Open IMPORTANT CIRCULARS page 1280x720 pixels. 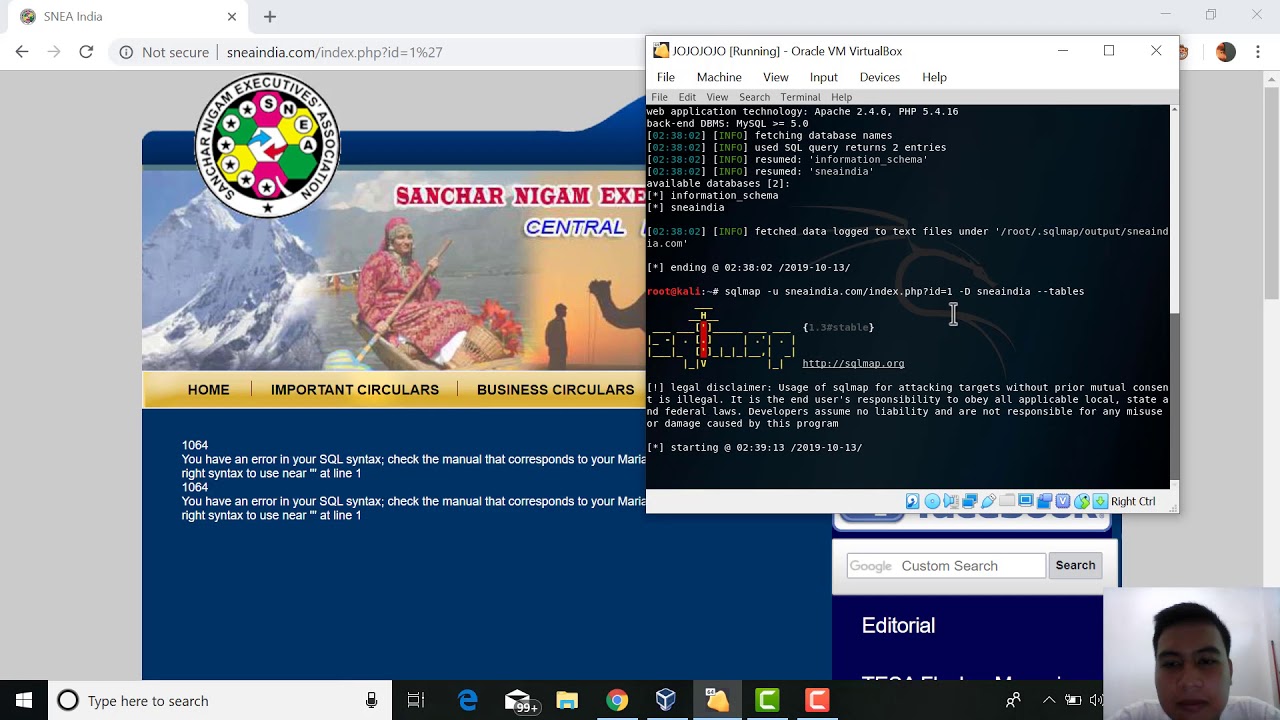tap(355, 390)
